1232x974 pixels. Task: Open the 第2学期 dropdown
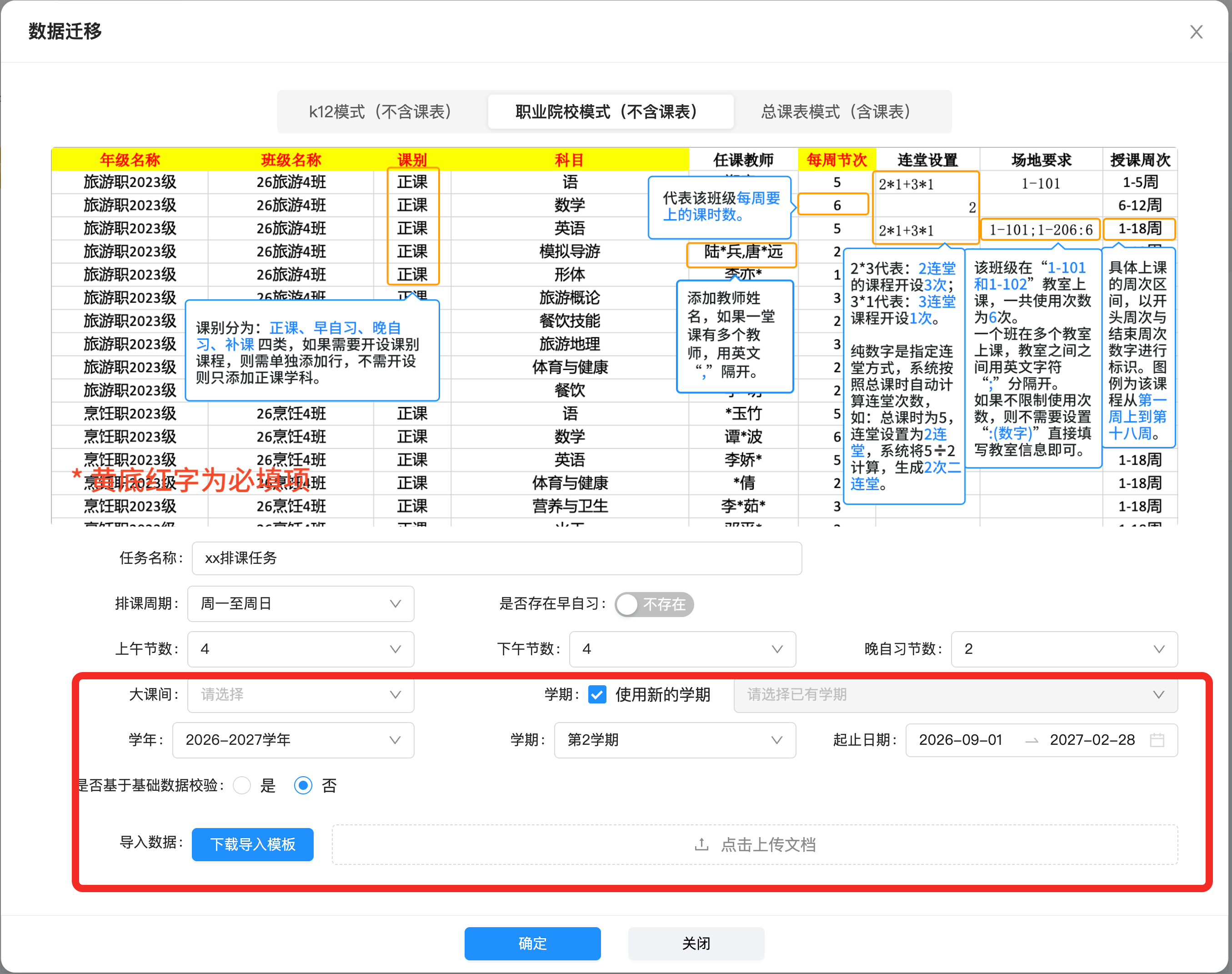coord(675,740)
